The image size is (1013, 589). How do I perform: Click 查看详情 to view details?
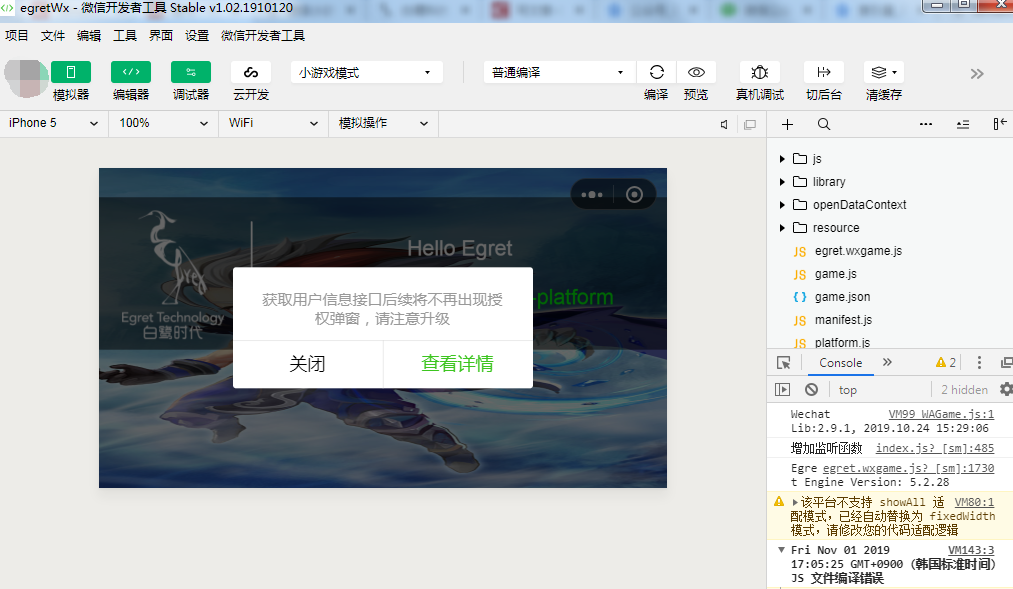(x=457, y=364)
